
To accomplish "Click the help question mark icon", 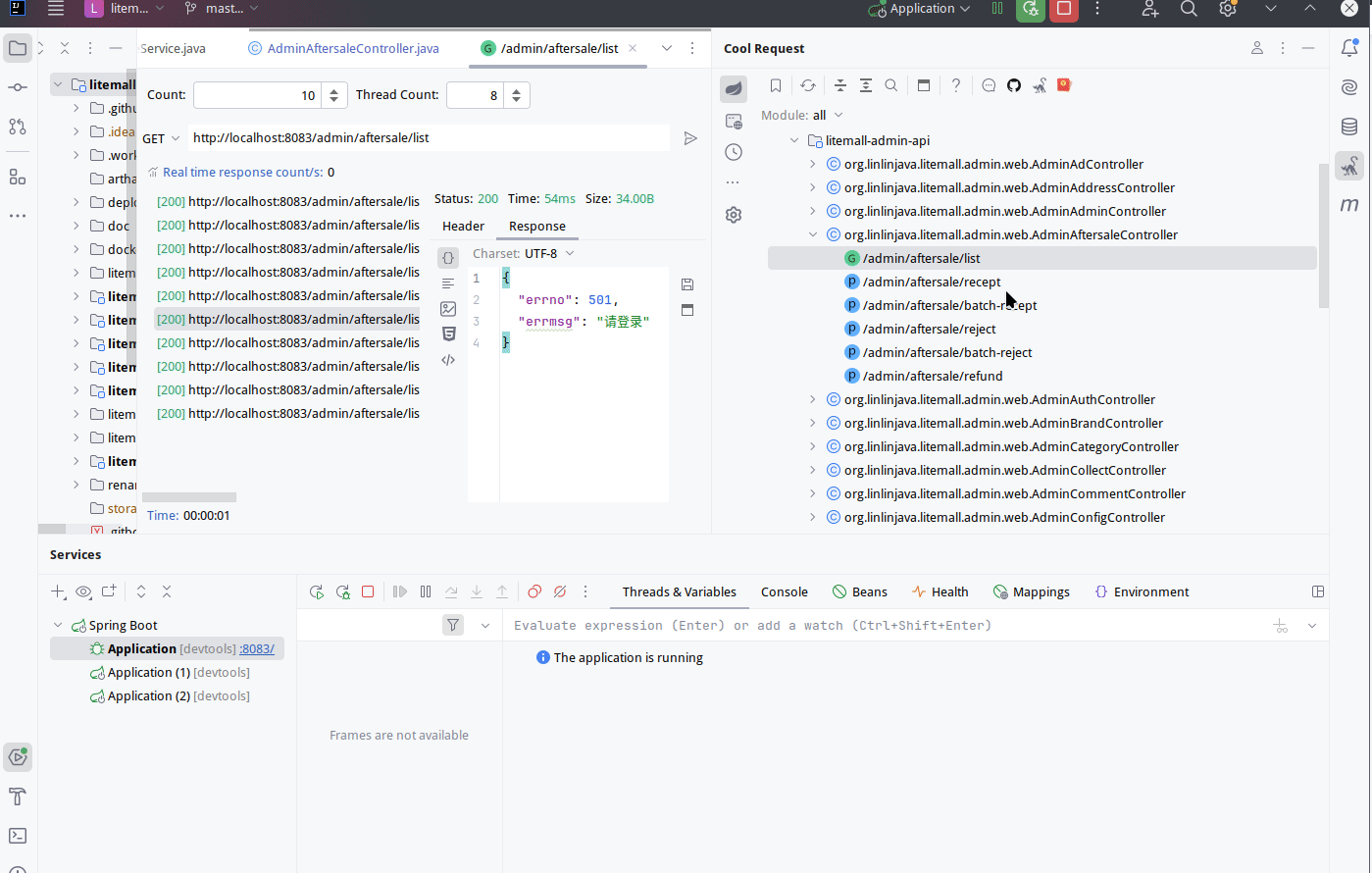I will (x=956, y=85).
